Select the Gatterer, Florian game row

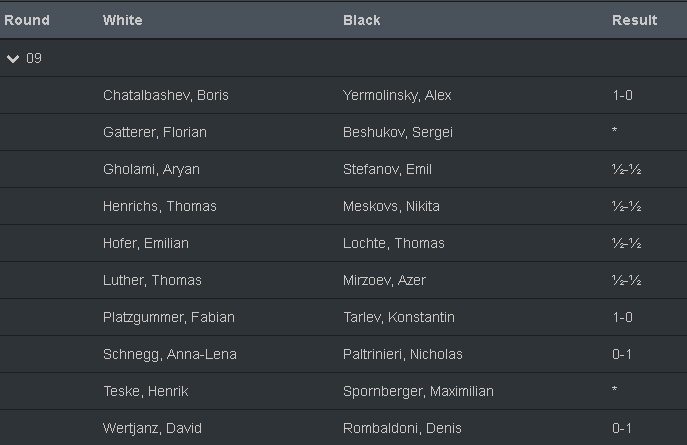pos(155,132)
